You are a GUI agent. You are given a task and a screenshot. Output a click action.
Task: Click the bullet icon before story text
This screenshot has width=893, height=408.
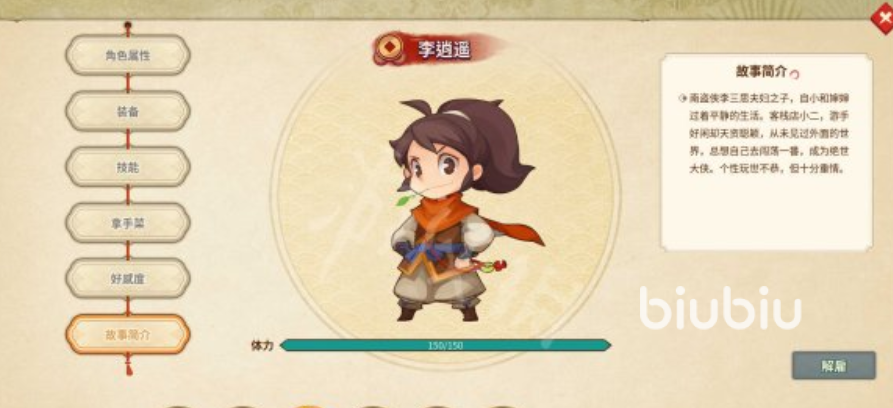682,98
